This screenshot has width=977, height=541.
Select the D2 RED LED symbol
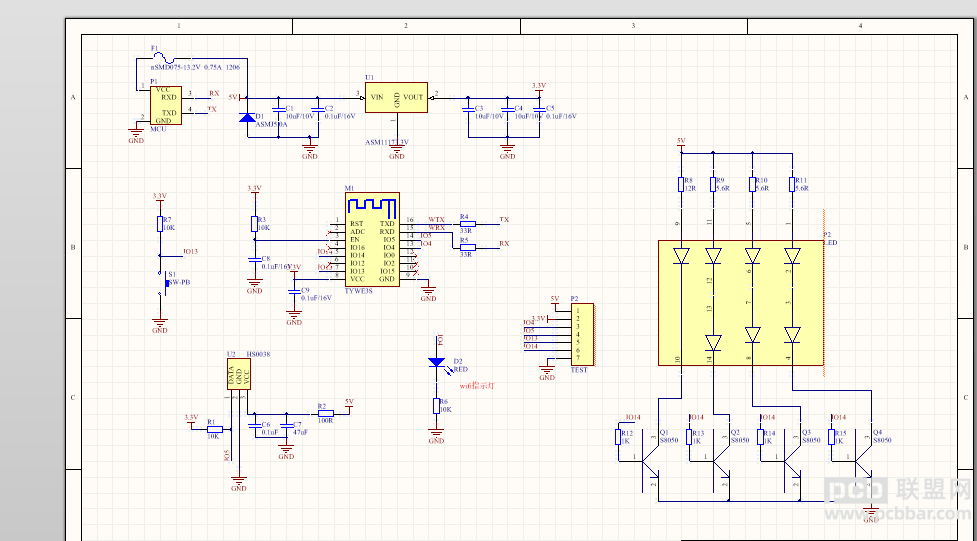437,362
